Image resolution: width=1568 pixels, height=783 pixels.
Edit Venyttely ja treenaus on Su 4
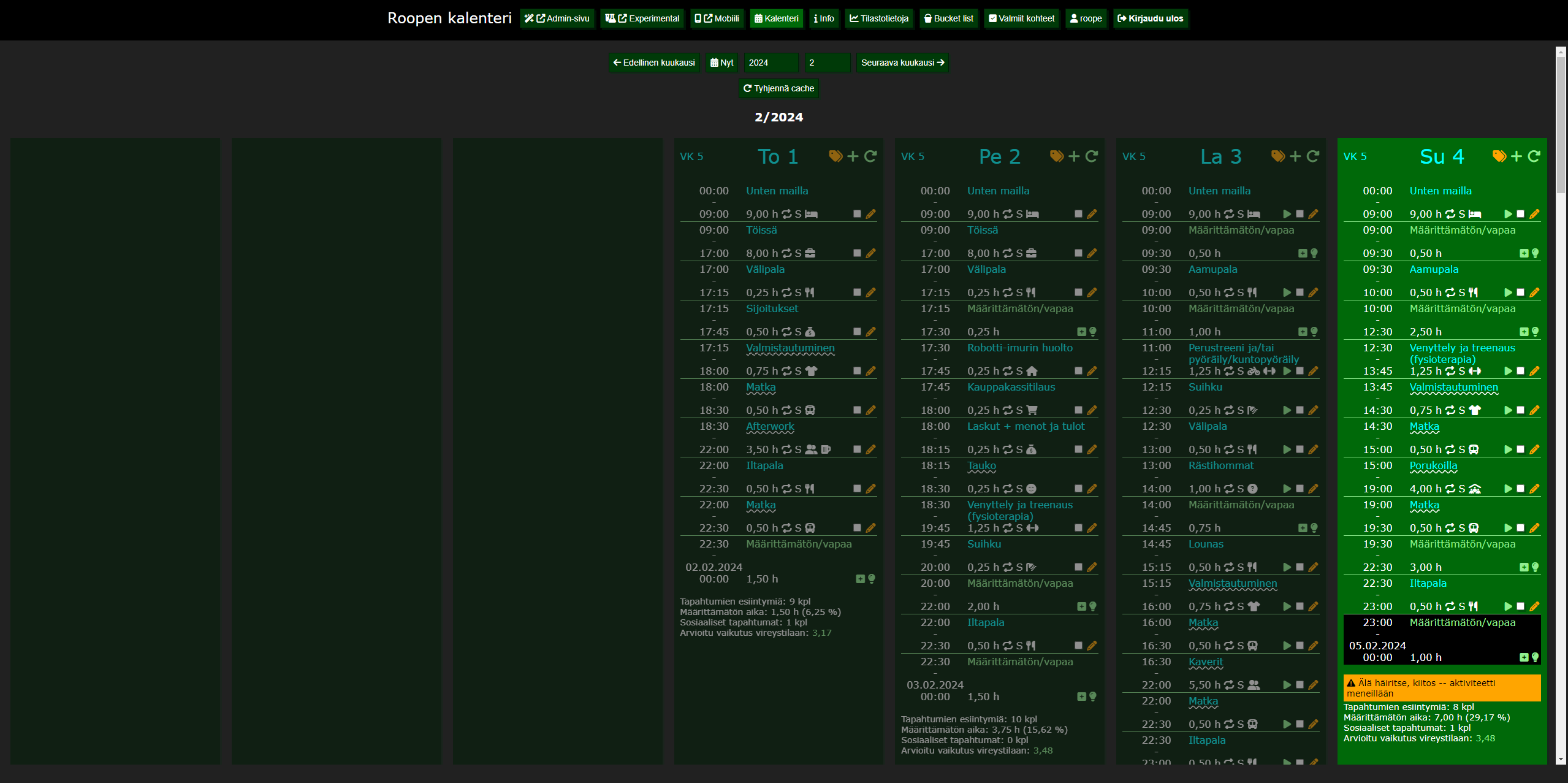[1535, 371]
